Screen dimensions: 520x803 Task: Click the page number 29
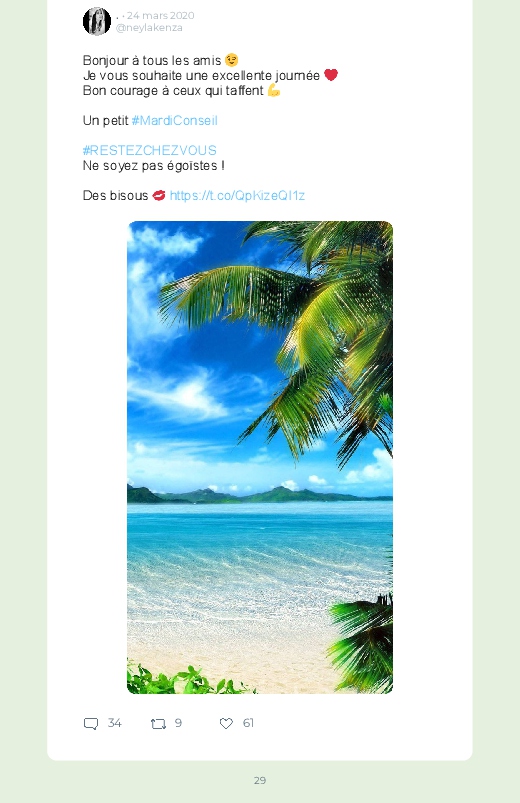pos(260,780)
